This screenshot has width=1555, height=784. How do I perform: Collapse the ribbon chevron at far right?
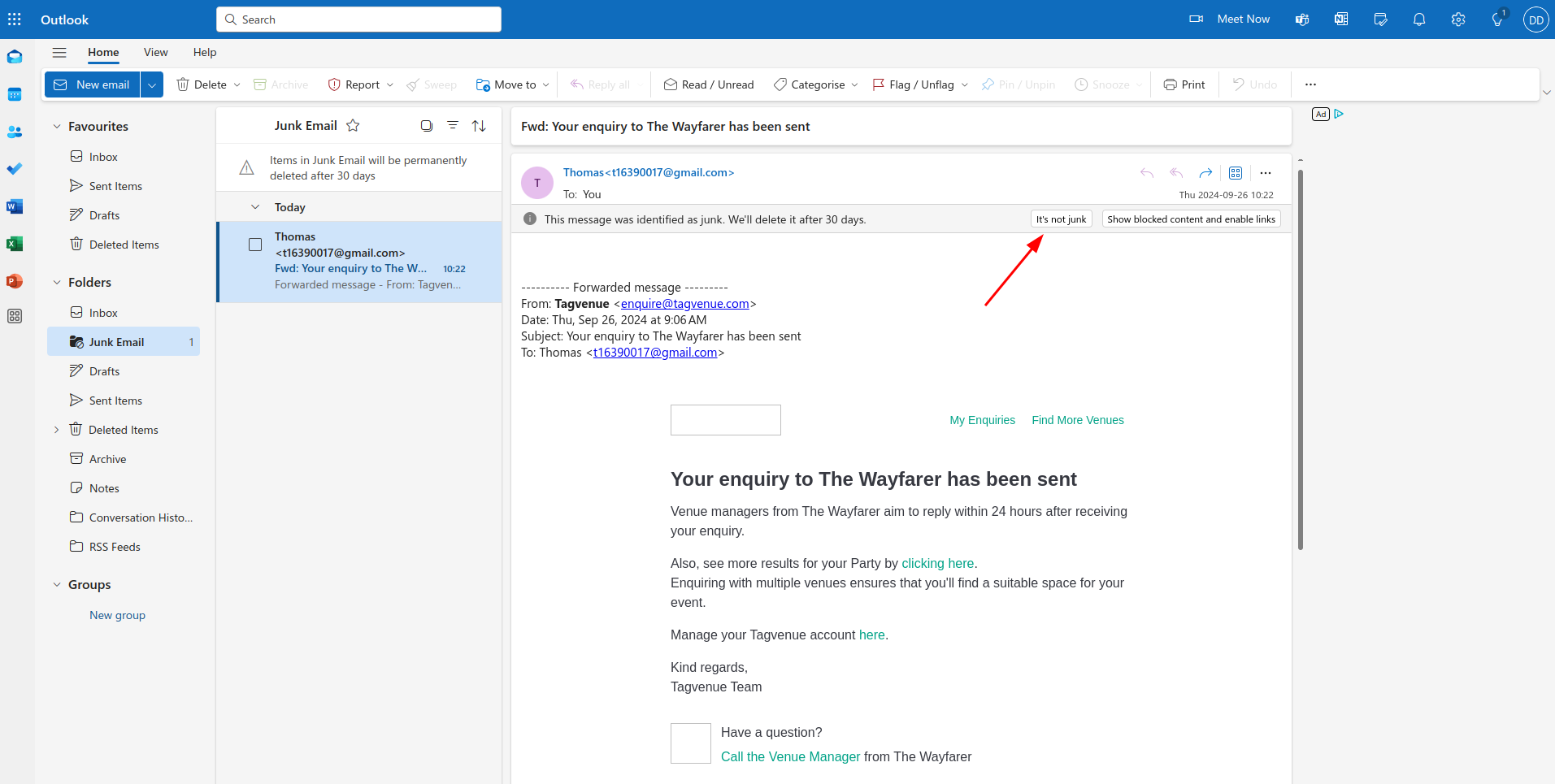[x=1547, y=93]
